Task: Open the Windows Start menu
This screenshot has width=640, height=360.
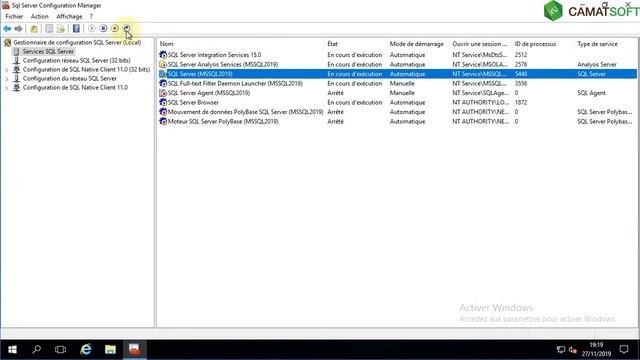Action: (12, 350)
